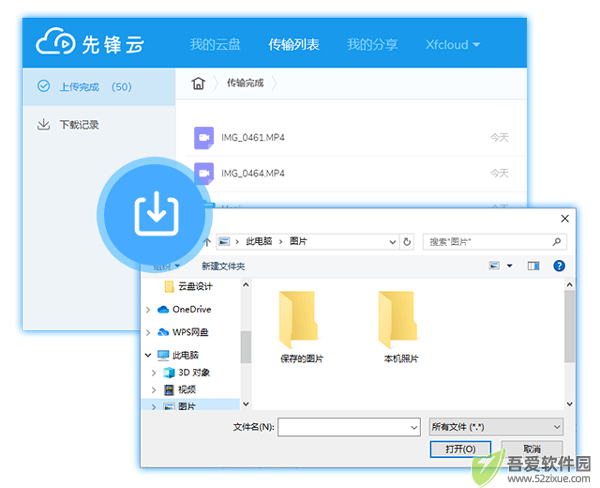Select WPS网盘 in the navigation tree
The image size is (600, 488).
[183, 332]
